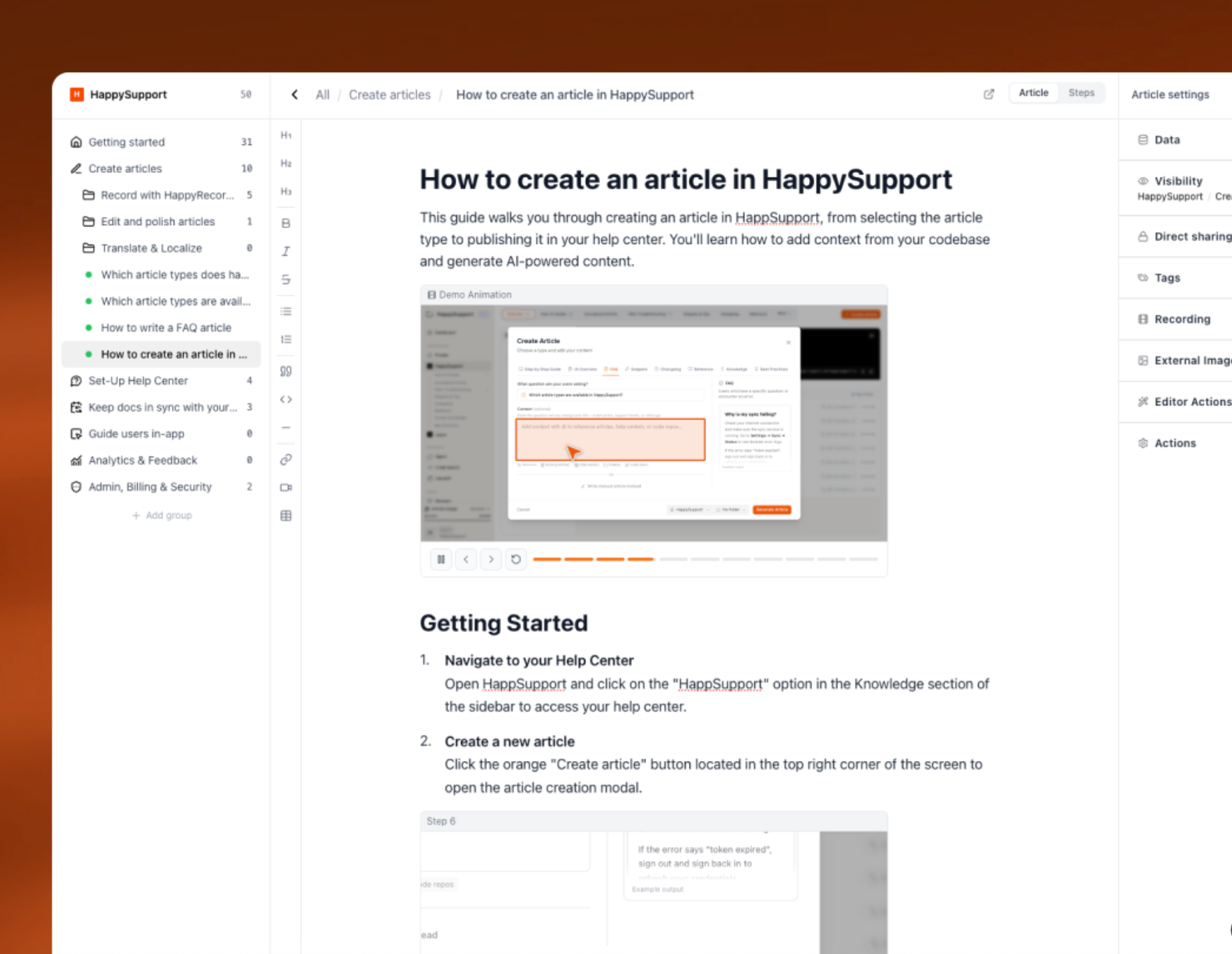Switch to the Steps tab
The image size is (1232, 954).
coord(1081,93)
